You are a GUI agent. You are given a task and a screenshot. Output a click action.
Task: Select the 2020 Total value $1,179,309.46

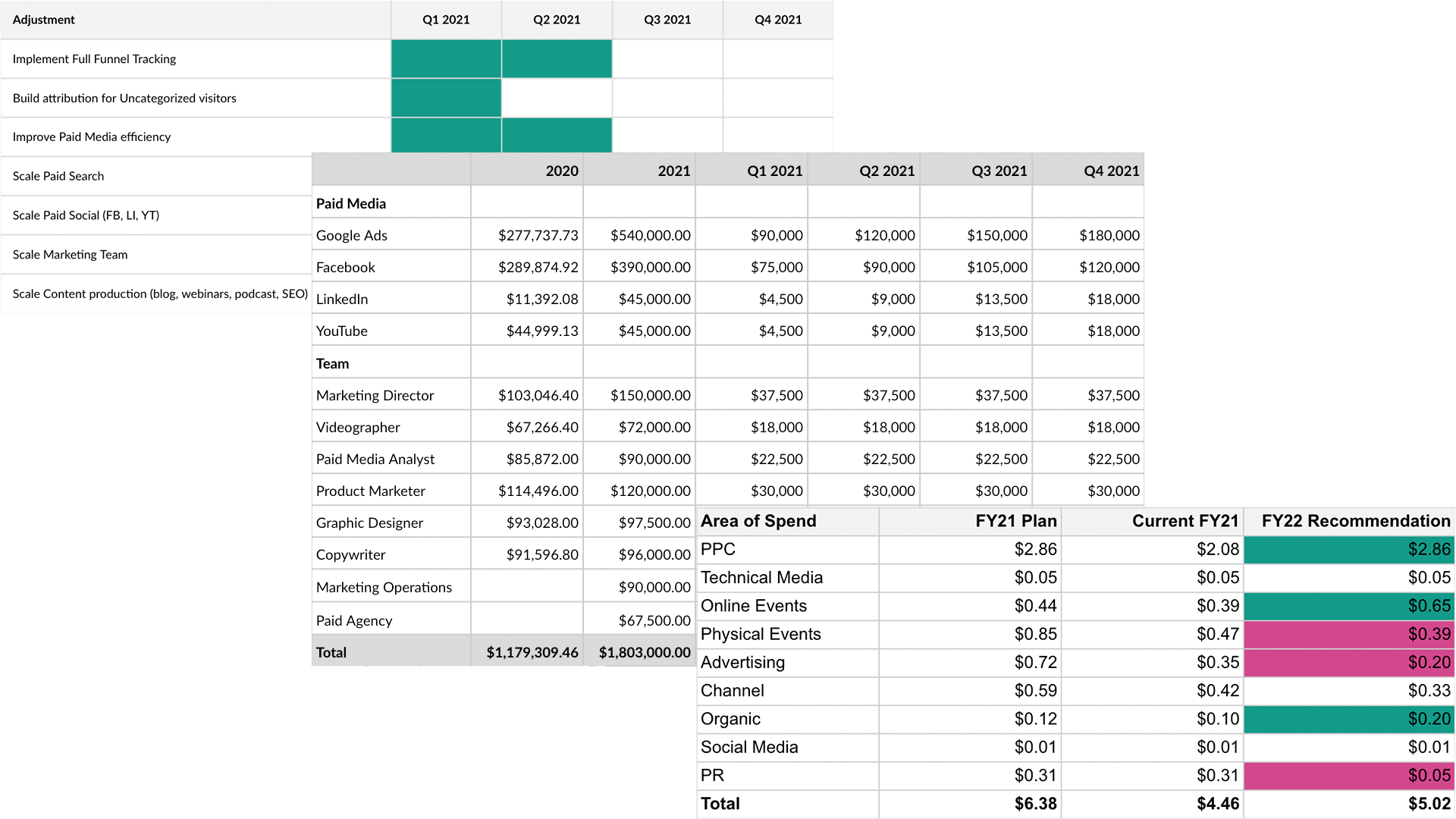531,653
